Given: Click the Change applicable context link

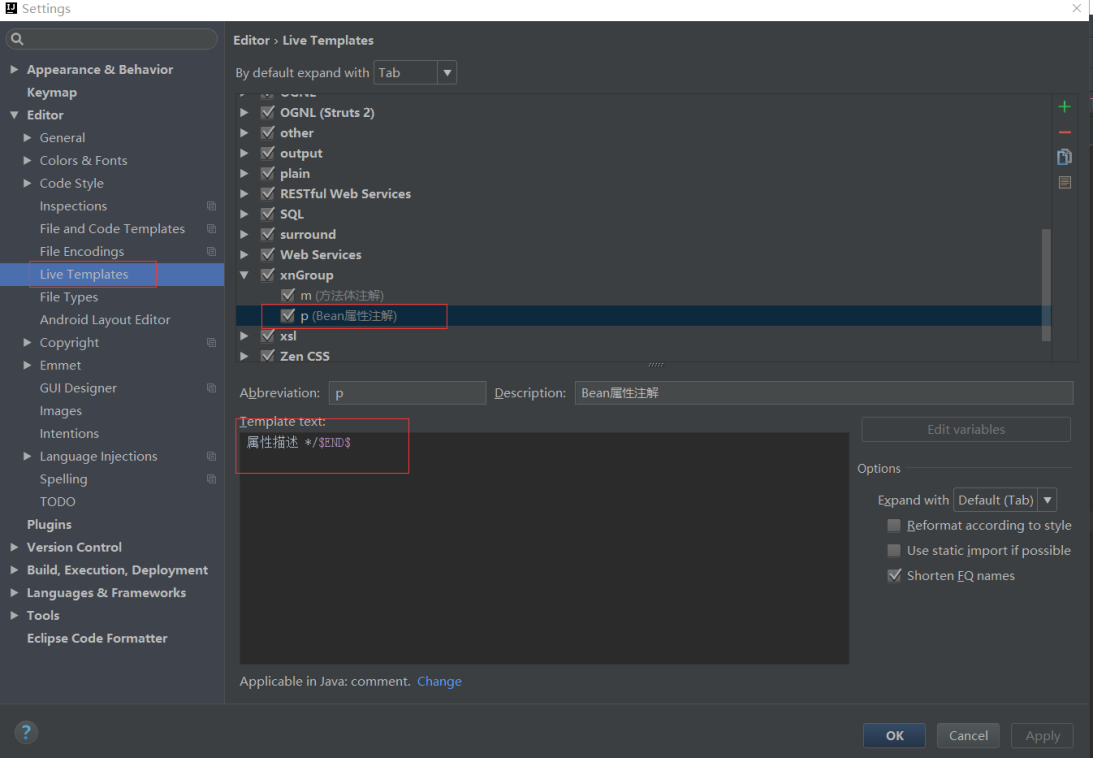Looking at the screenshot, I should (439, 681).
